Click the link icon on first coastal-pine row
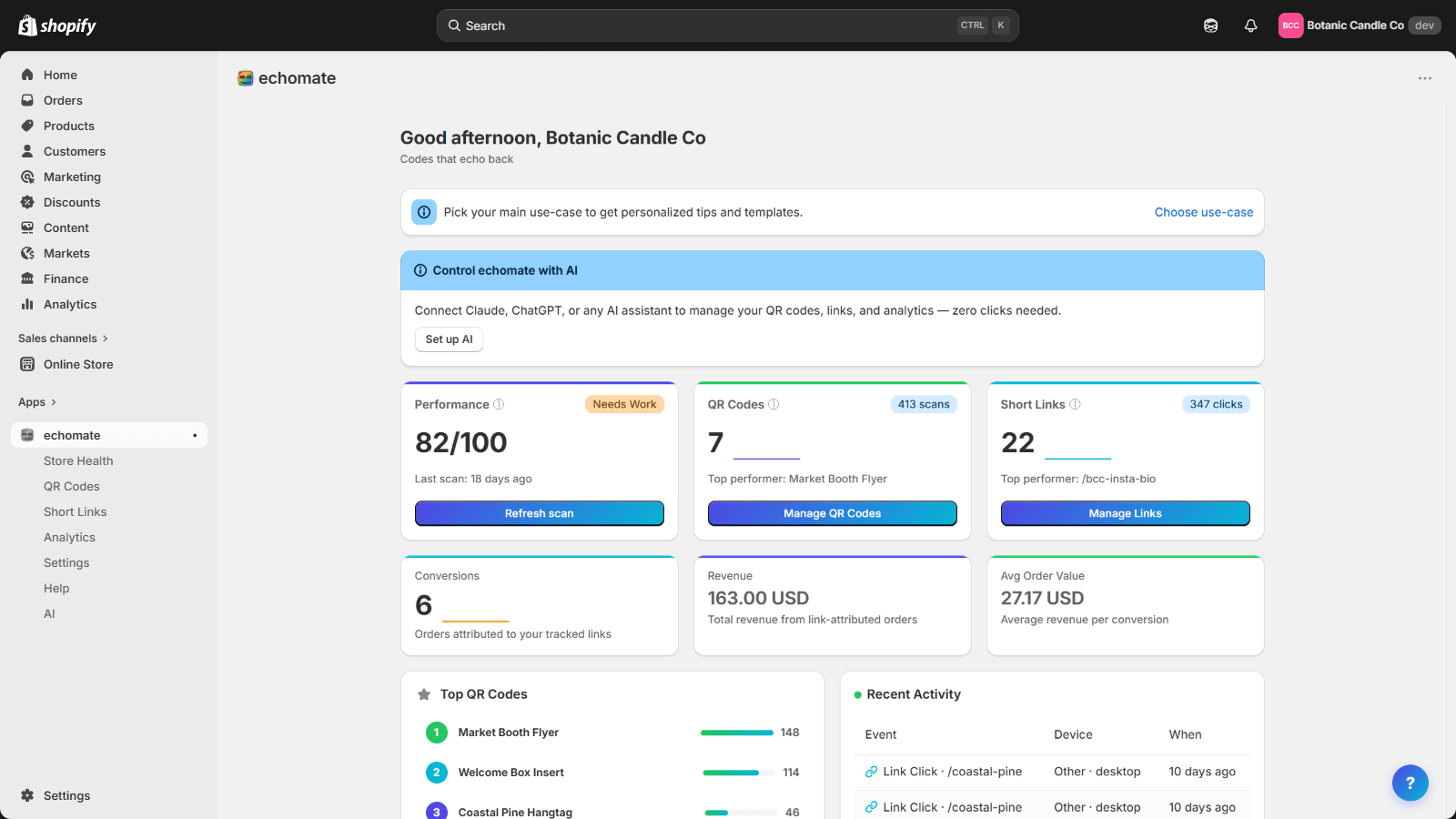 [x=871, y=772]
